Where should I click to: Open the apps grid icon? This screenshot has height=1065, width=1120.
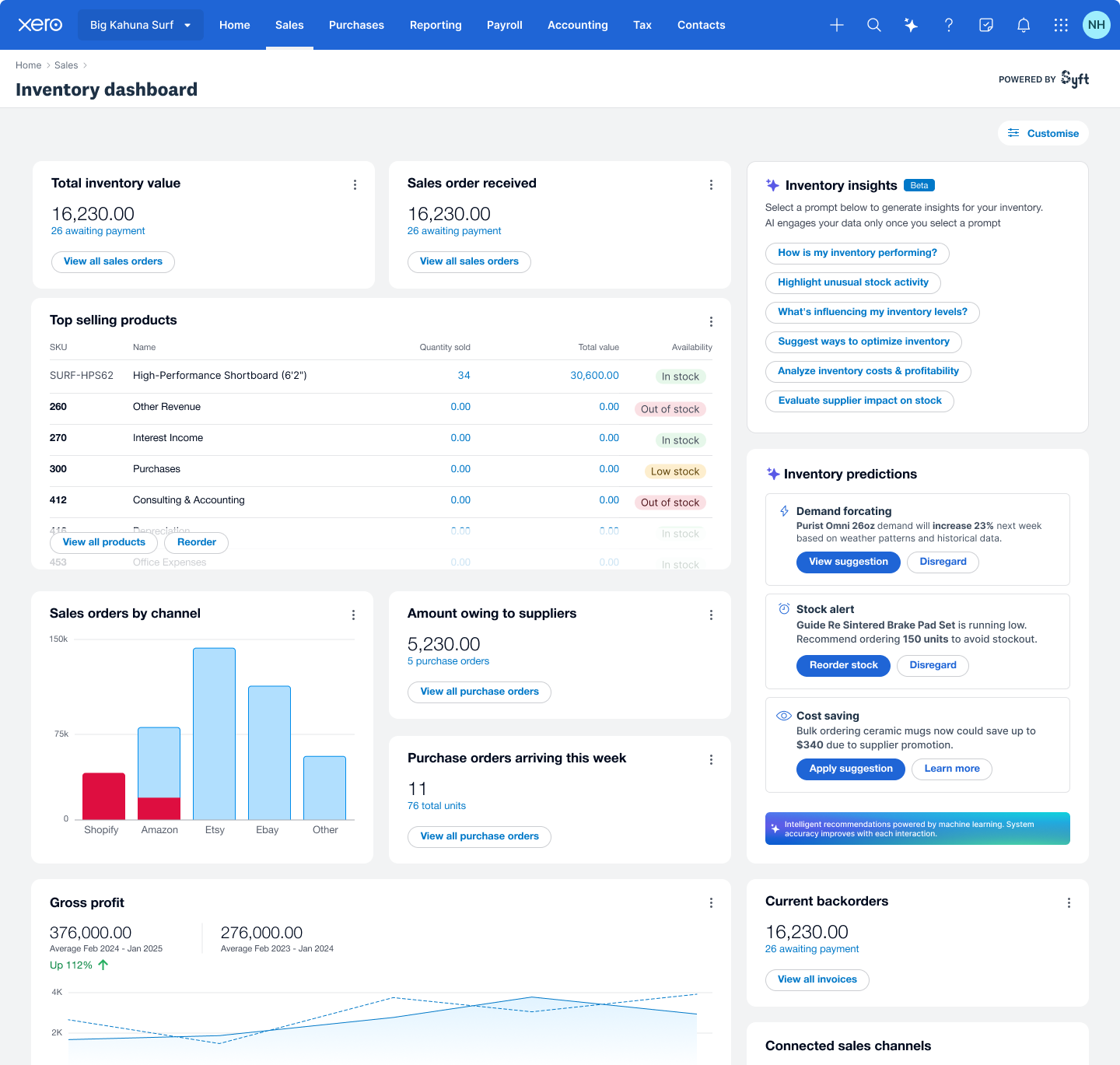click(x=1061, y=25)
